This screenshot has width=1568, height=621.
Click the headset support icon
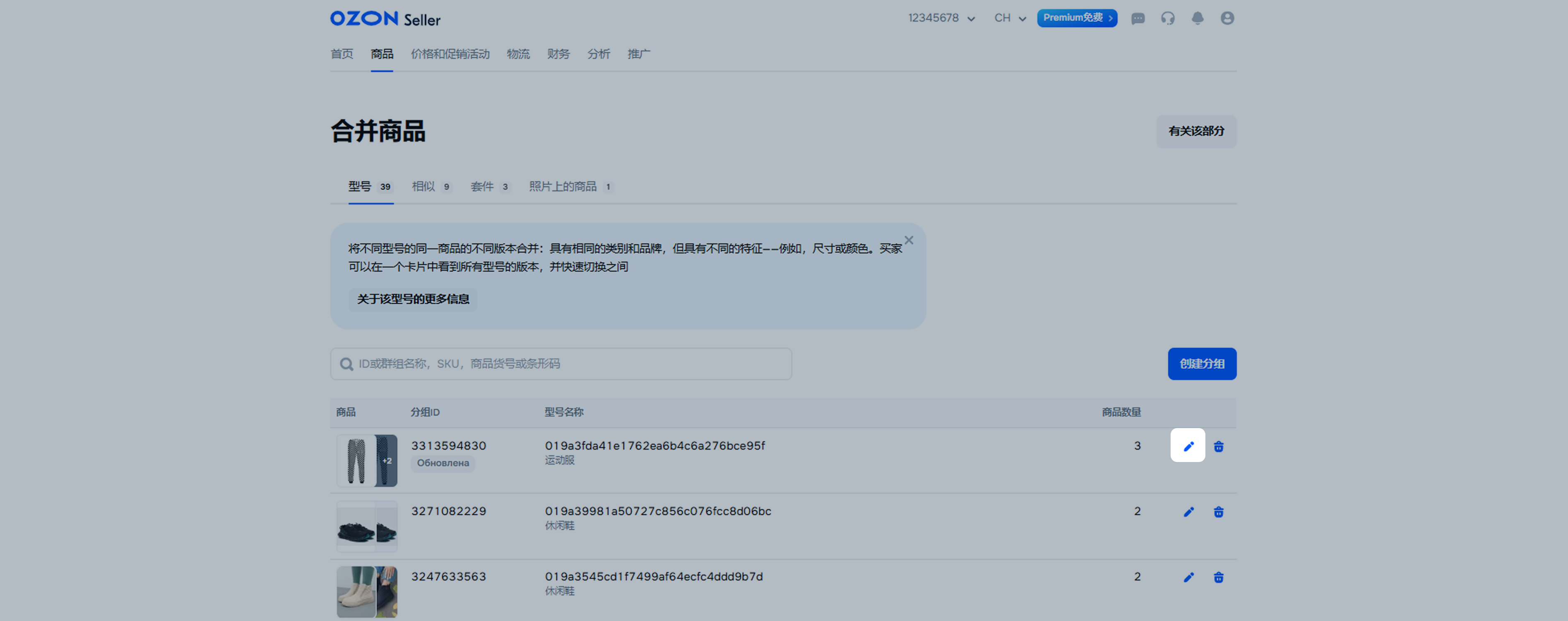pos(1167,18)
